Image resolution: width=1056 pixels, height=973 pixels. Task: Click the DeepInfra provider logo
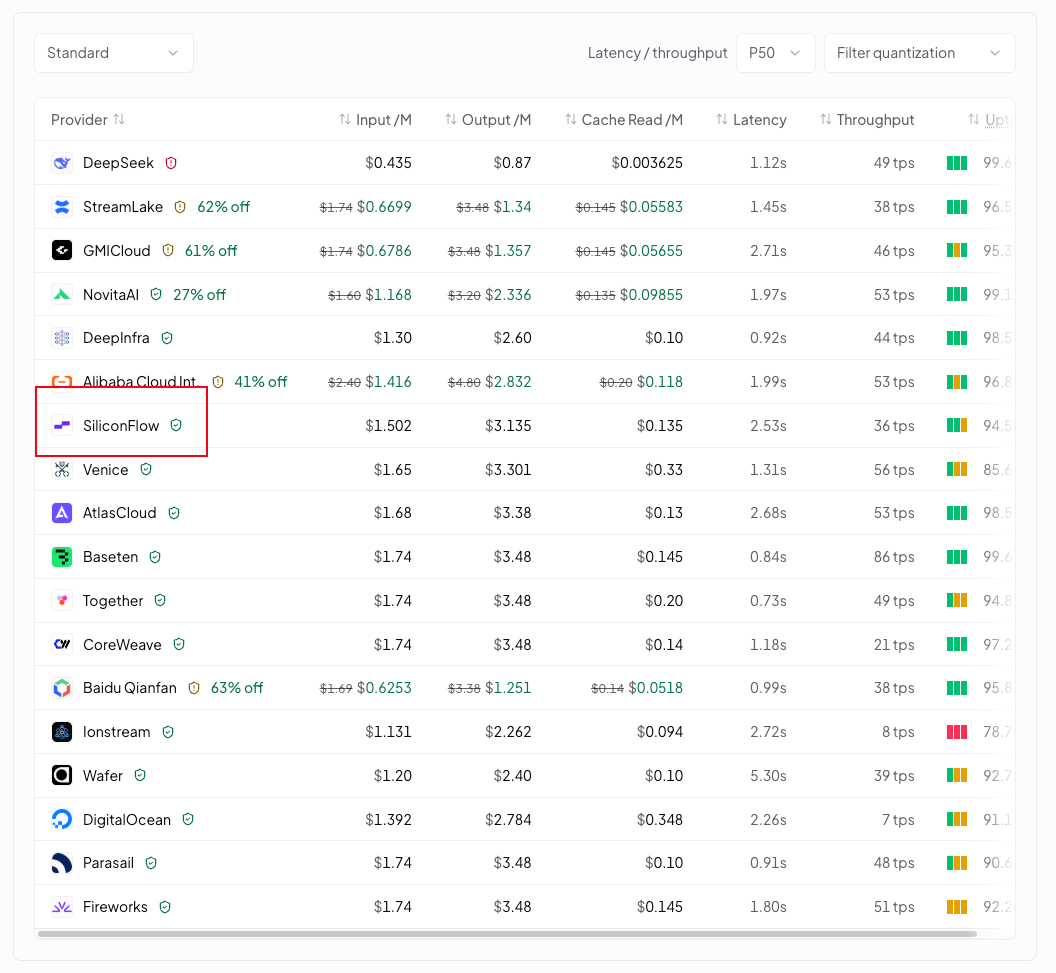62,338
